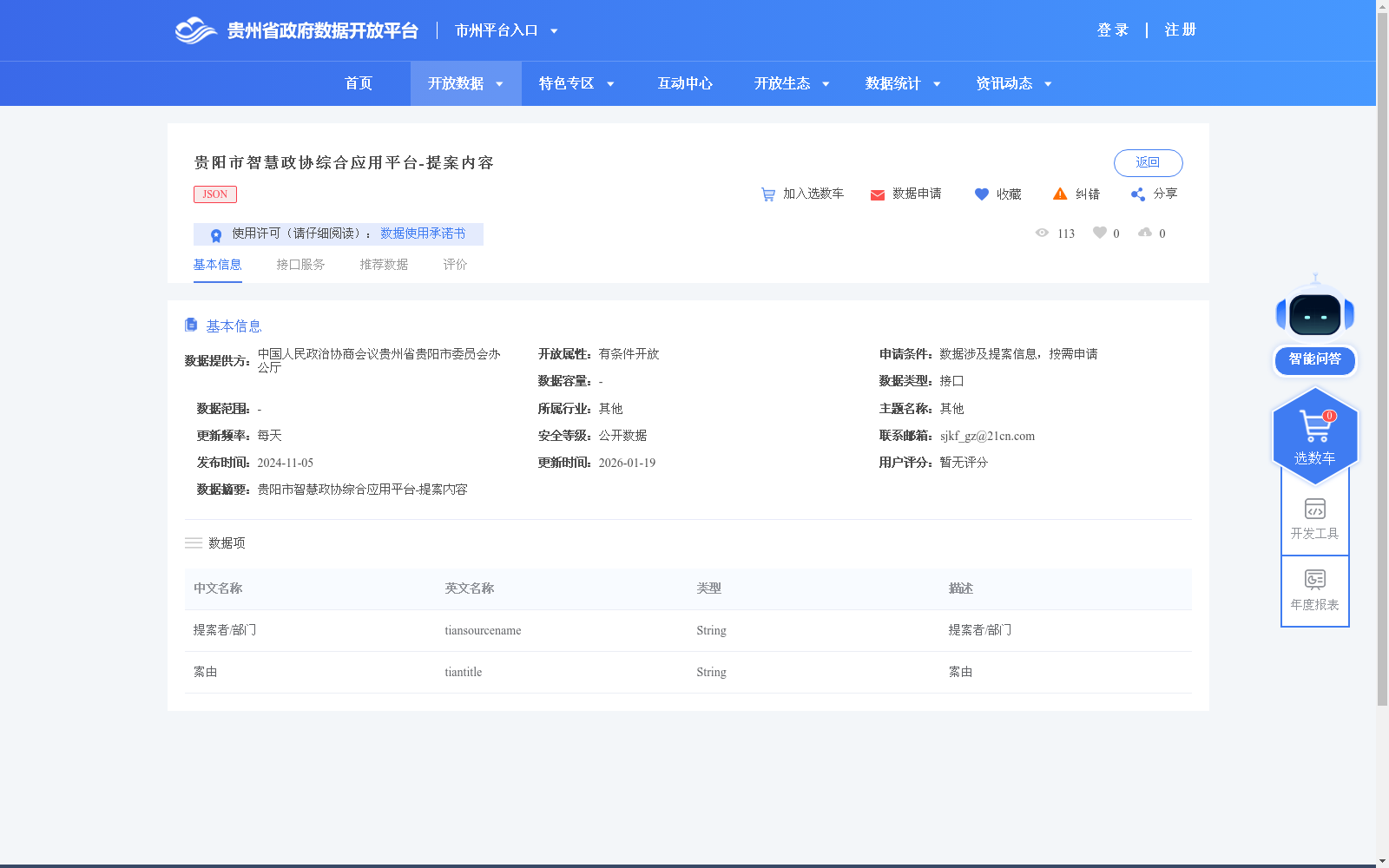The width and height of the screenshot is (1389, 868).
Task: Expand the 资讯动态 menu arrow
Action: click(x=1048, y=84)
